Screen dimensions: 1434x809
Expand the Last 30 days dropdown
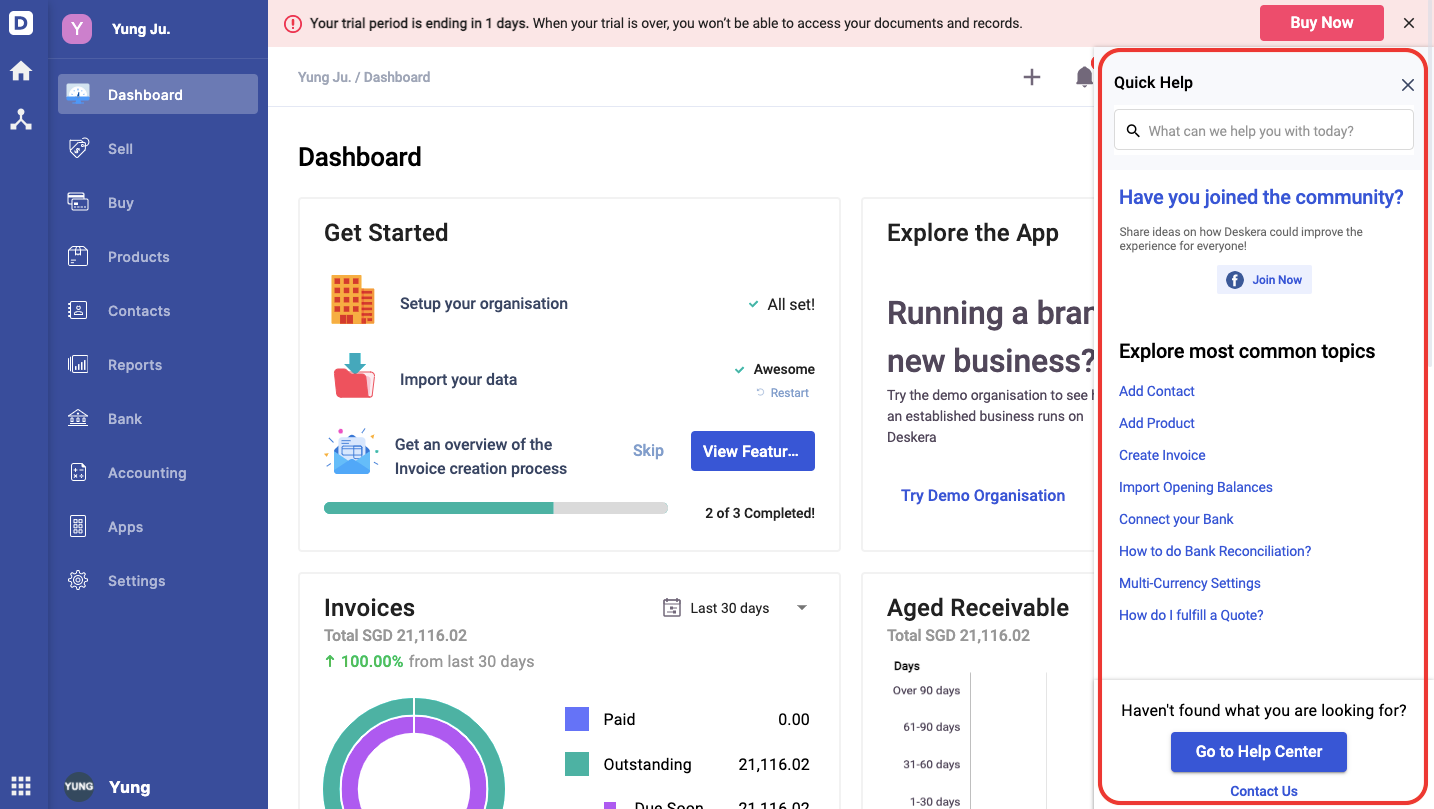[x=736, y=608]
